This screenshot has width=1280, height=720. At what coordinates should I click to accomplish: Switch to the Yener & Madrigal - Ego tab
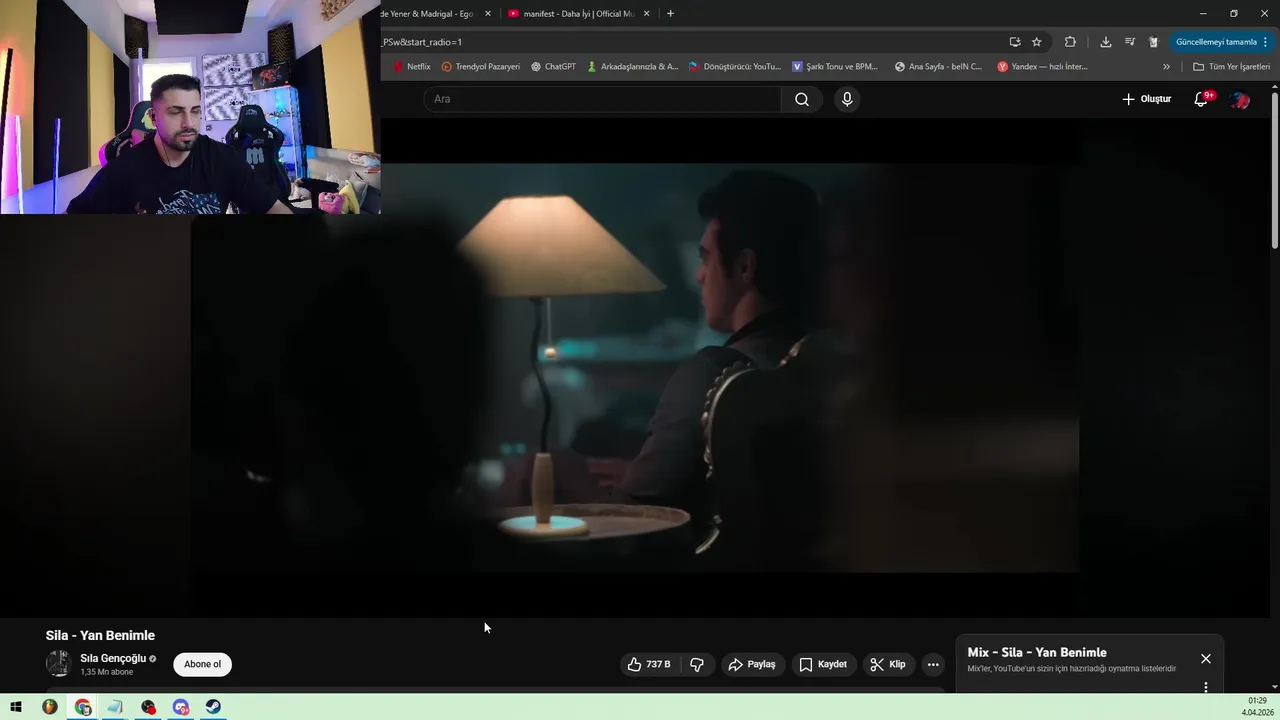(427, 14)
